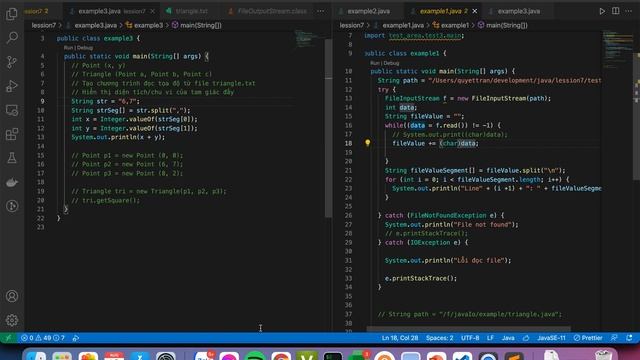This screenshot has width=640, height=360.
Task: Open the Accounts menu icon
Action: [12, 296]
